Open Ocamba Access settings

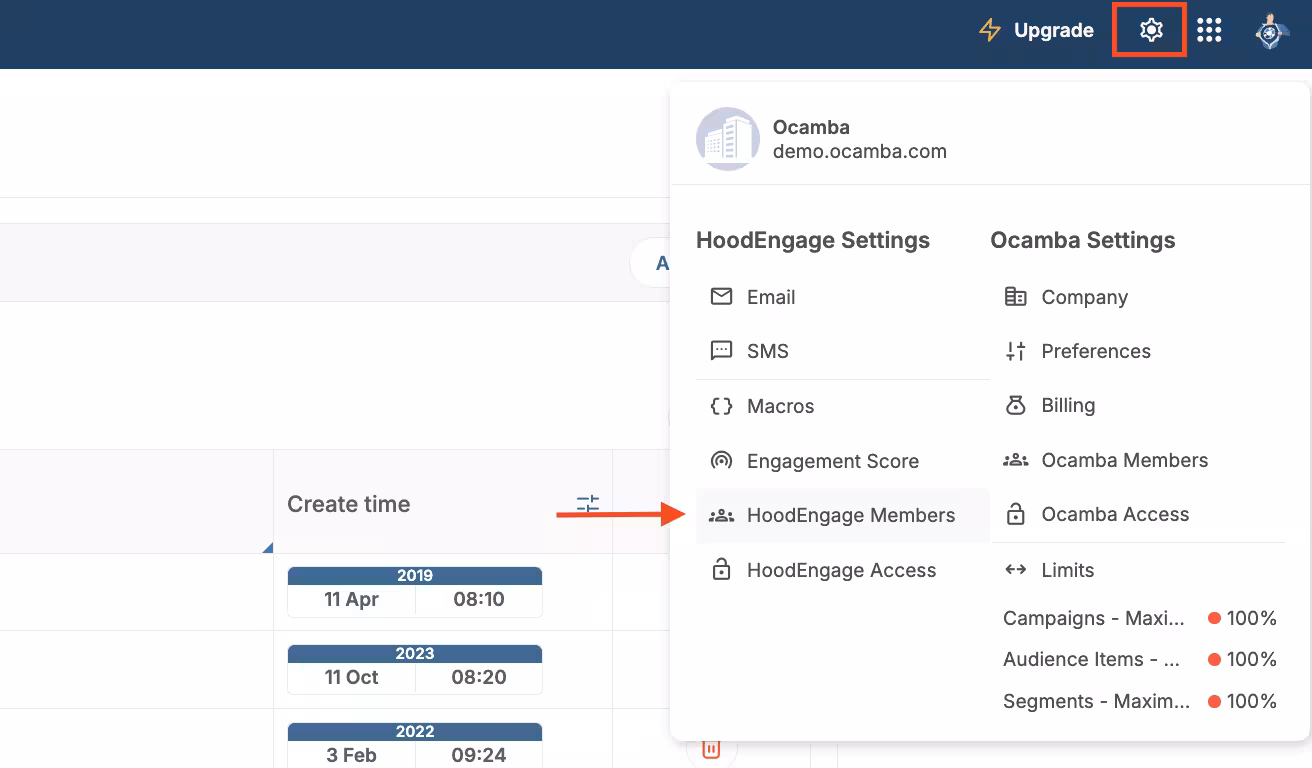pos(1115,514)
